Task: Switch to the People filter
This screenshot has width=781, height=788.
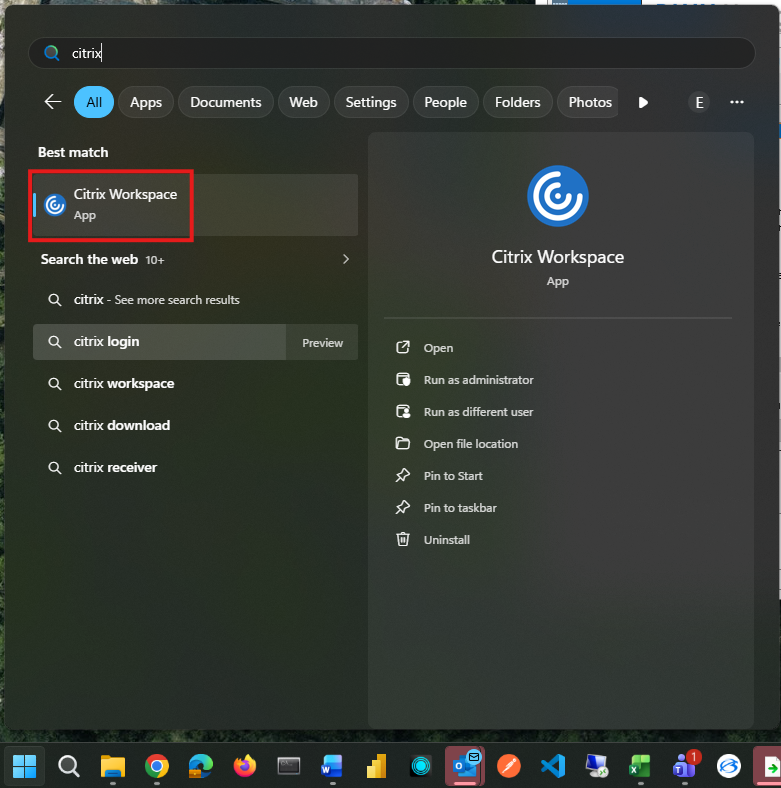Action: (x=445, y=103)
